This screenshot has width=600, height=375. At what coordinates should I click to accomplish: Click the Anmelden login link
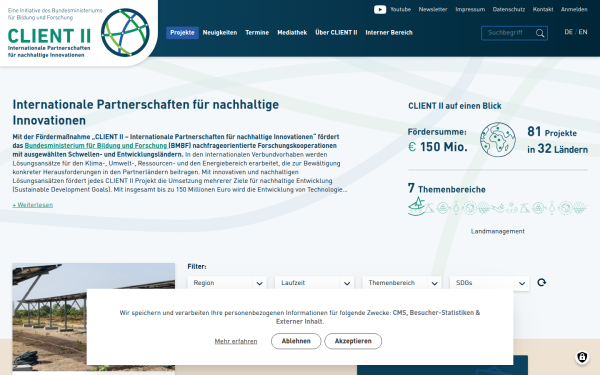(574, 10)
